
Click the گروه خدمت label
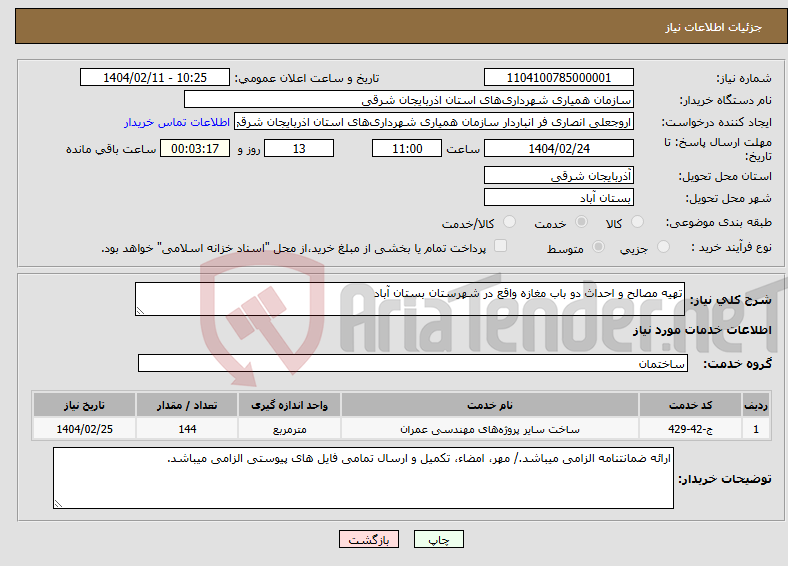(x=737, y=363)
